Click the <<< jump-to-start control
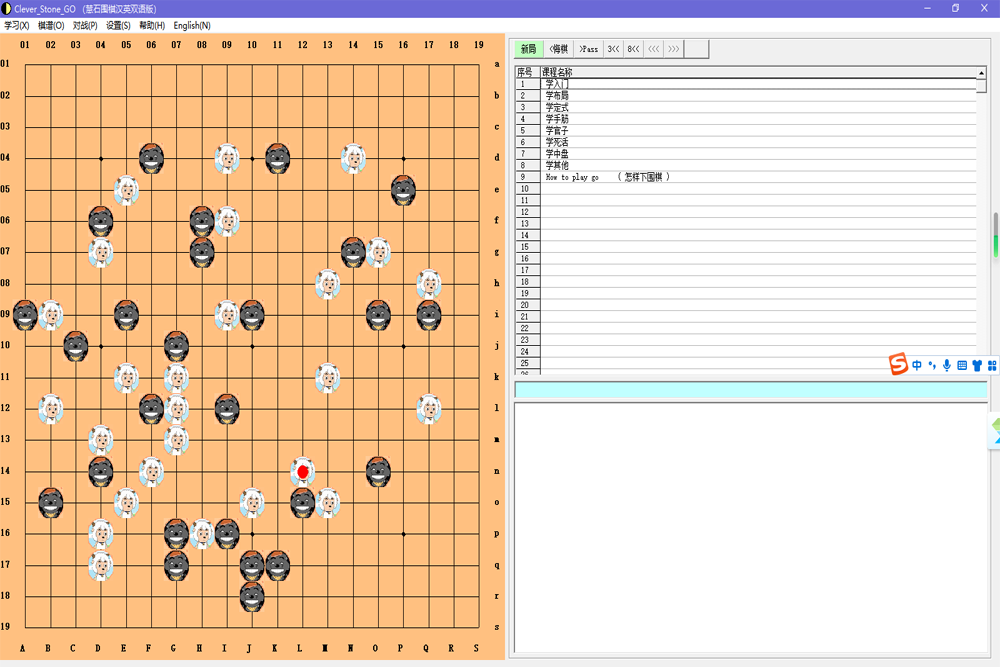 tap(654, 48)
